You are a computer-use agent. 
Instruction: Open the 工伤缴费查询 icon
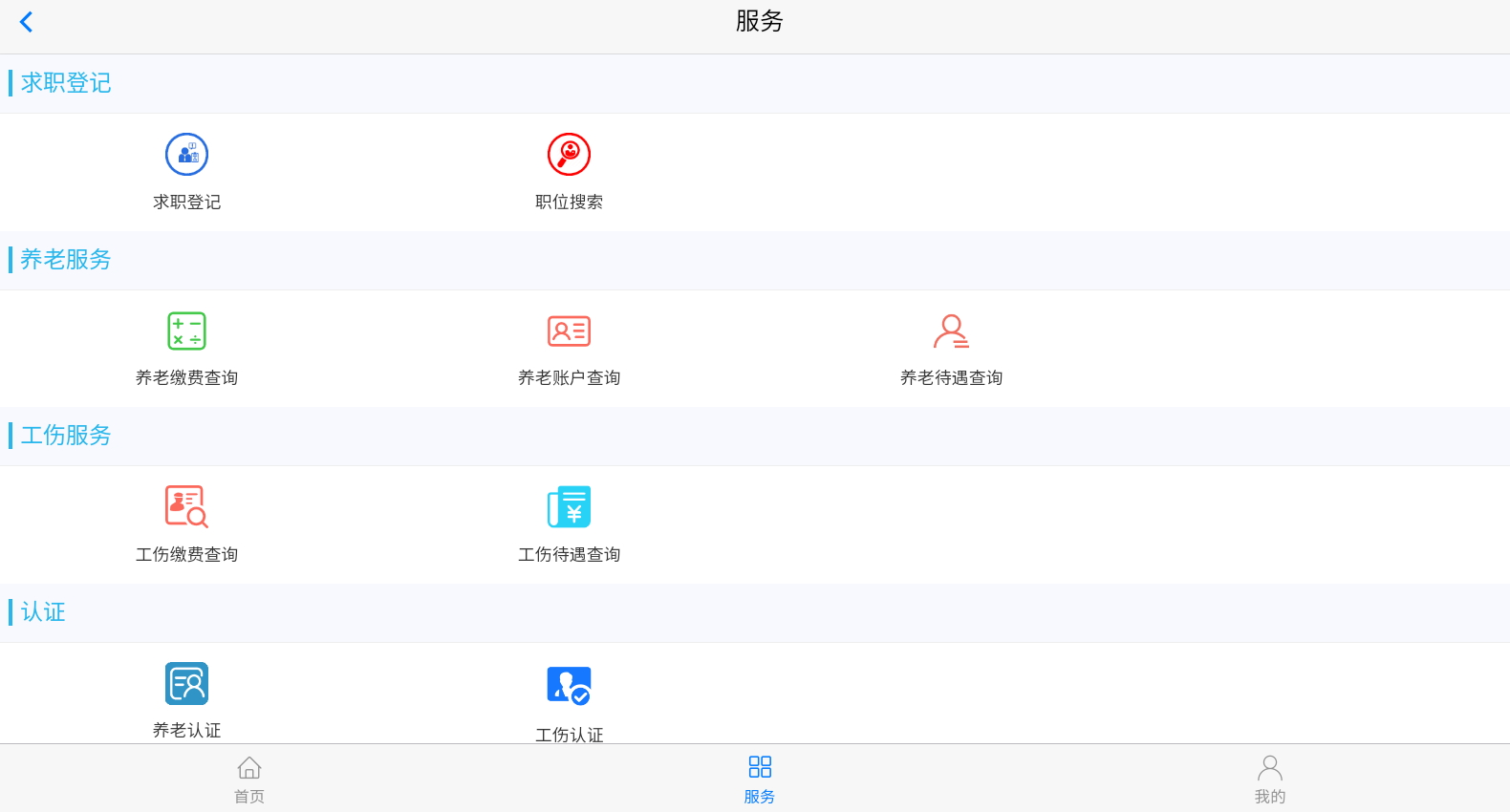tap(186, 506)
